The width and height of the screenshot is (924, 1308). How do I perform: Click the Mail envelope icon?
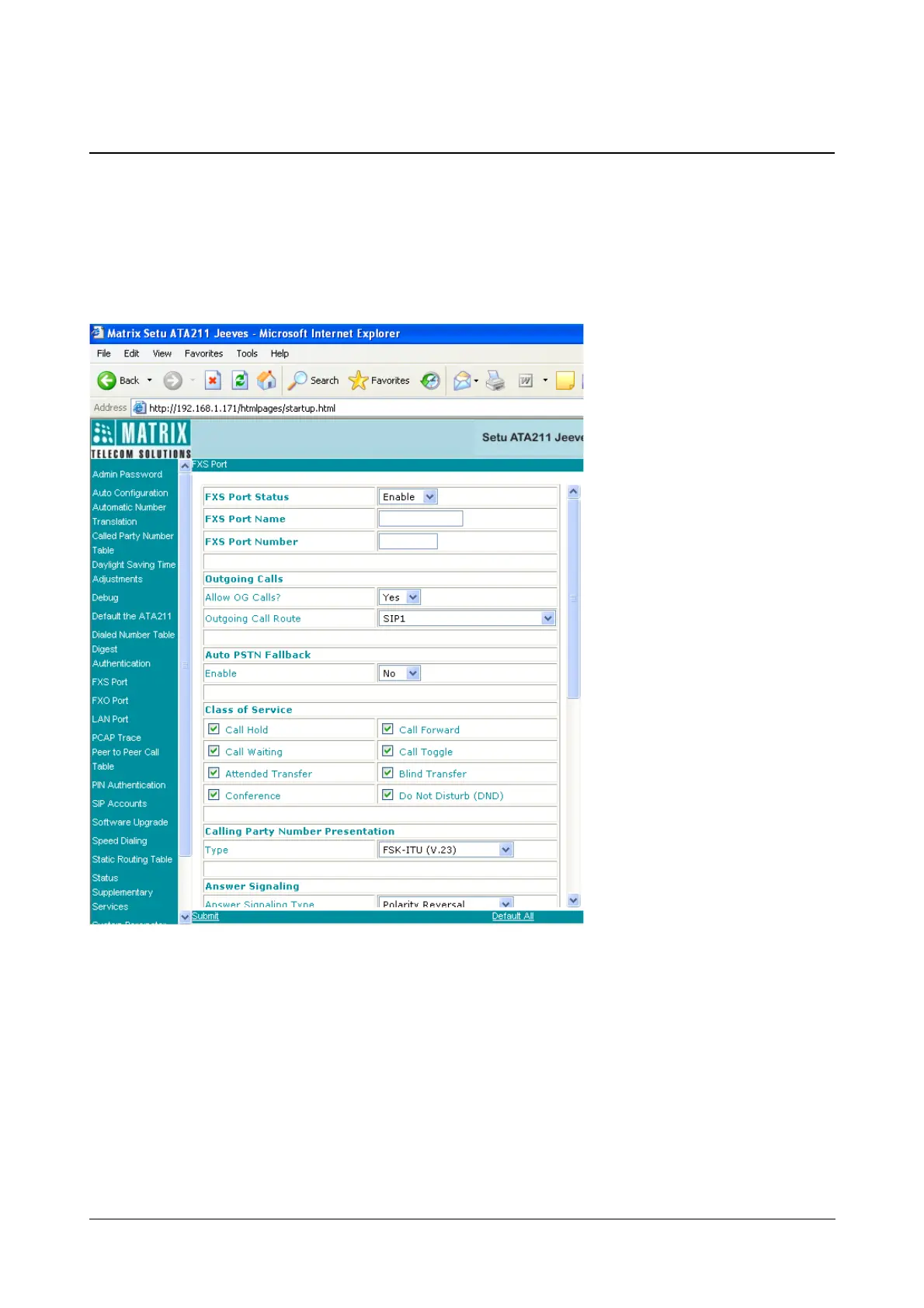coord(462,381)
